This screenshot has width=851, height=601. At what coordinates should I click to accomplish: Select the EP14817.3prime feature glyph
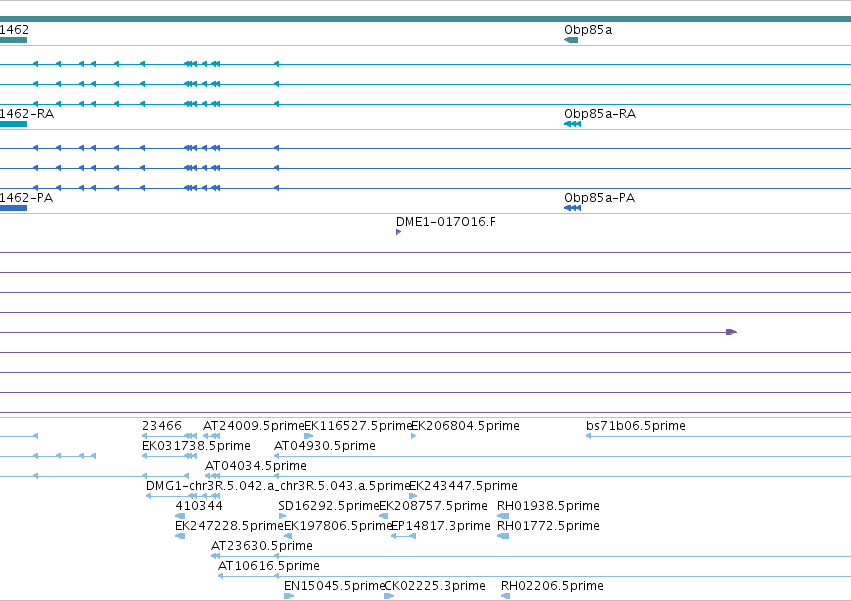(403, 536)
